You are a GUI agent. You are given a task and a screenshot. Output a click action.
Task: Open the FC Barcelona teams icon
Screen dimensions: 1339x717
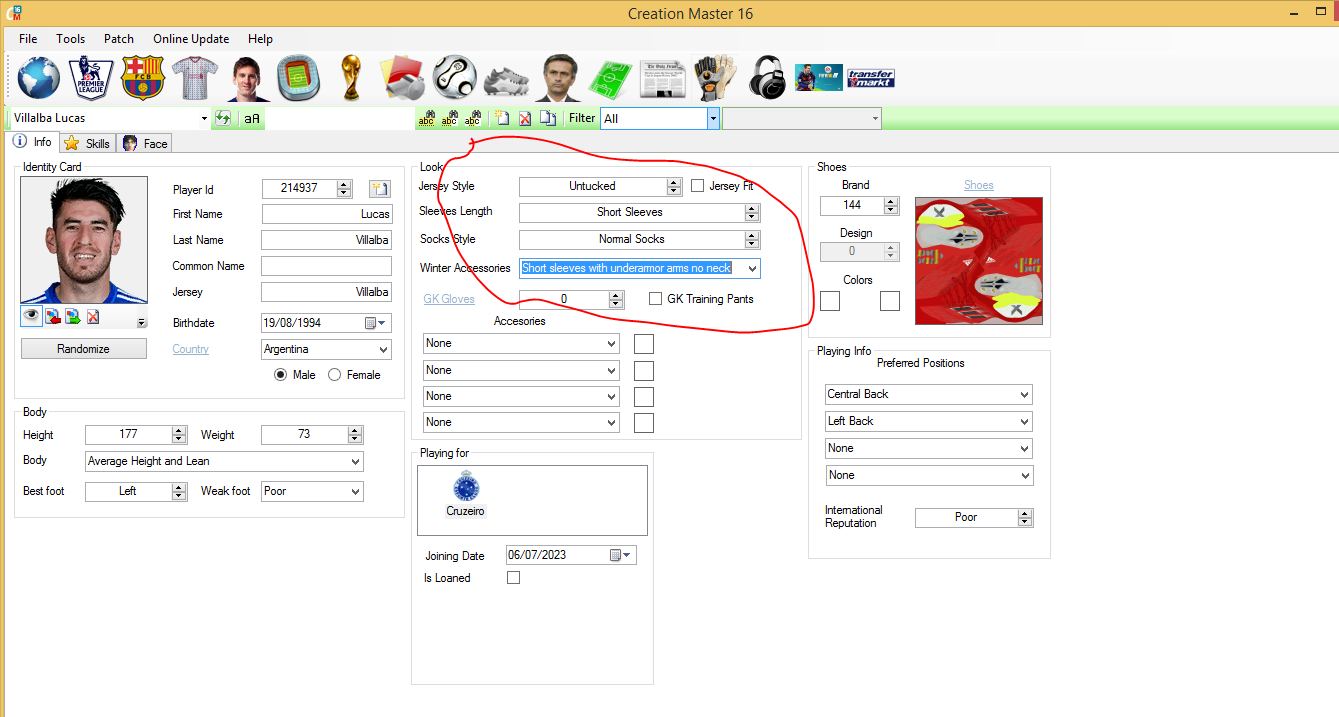pyautogui.click(x=142, y=78)
